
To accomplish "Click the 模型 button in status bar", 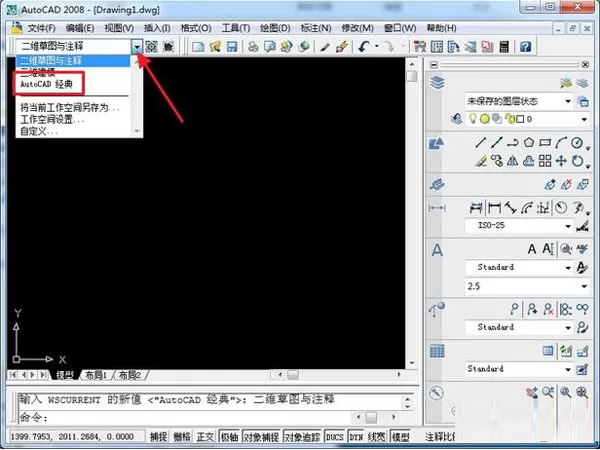I will (400, 436).
